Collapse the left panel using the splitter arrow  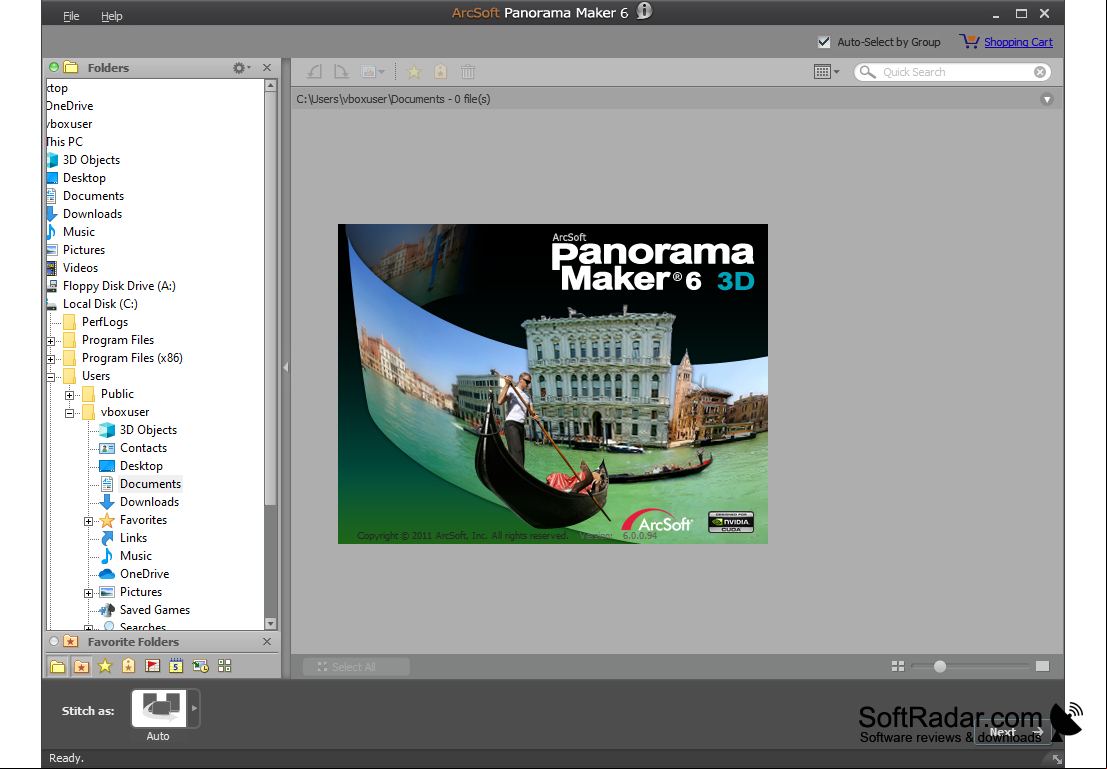[x=286, y=367]
